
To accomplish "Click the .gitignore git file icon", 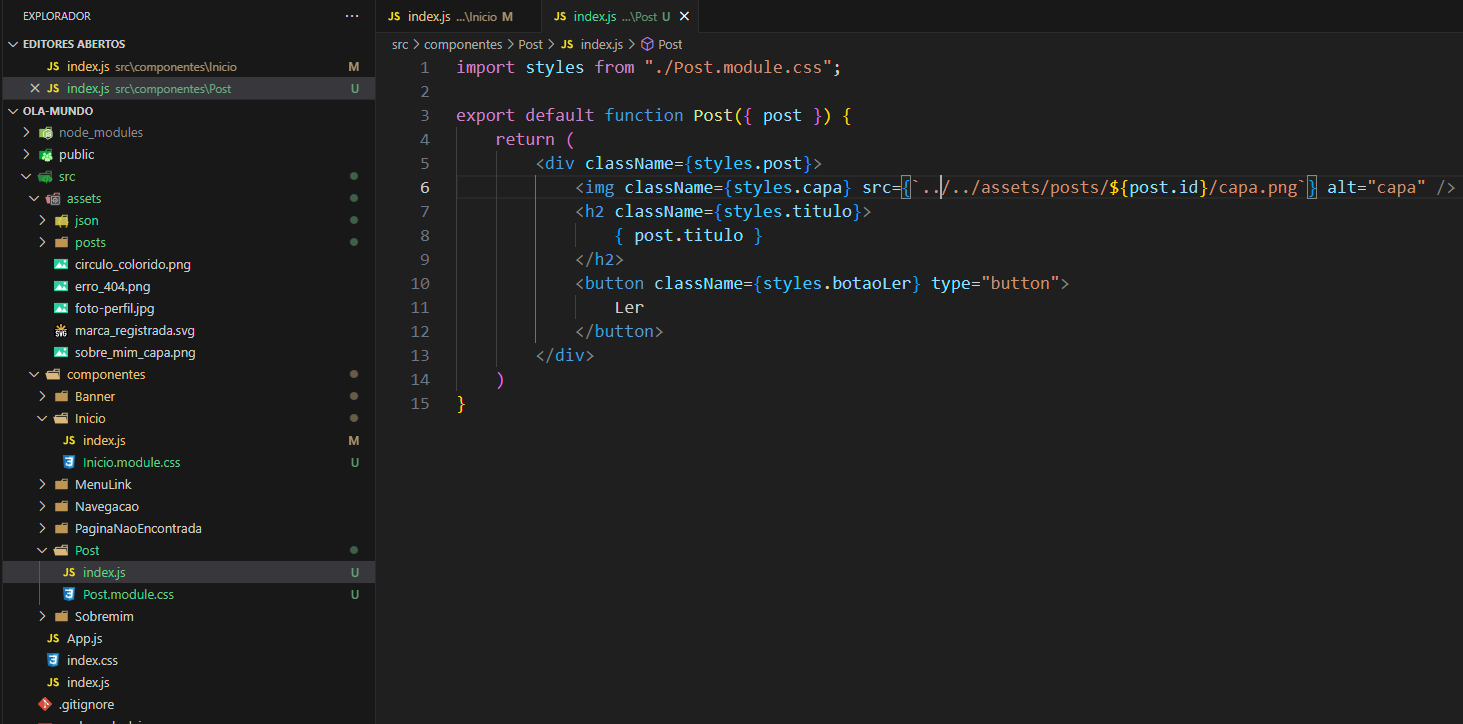I will click(44, 704).
